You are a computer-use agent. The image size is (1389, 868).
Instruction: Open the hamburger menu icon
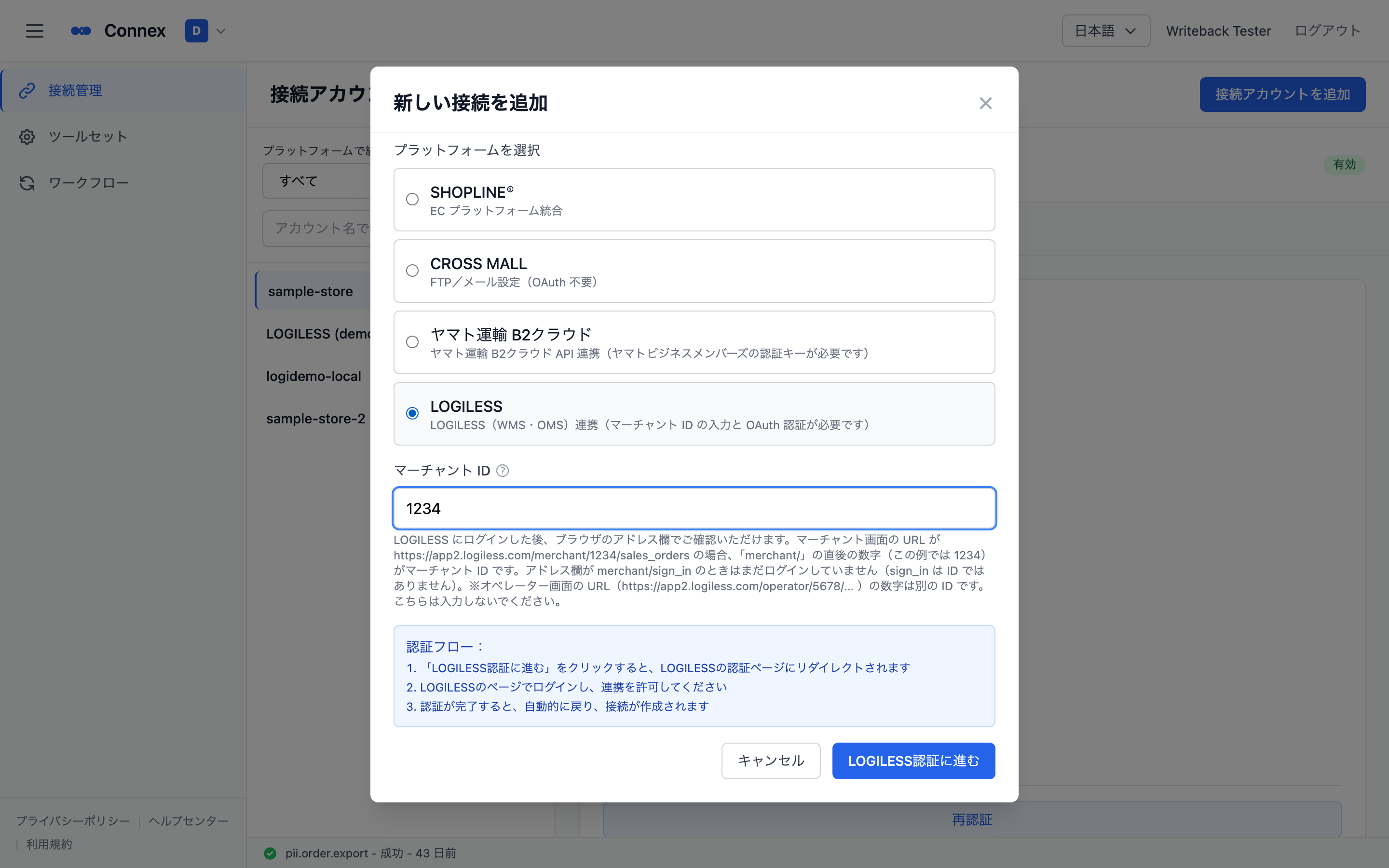34,31
